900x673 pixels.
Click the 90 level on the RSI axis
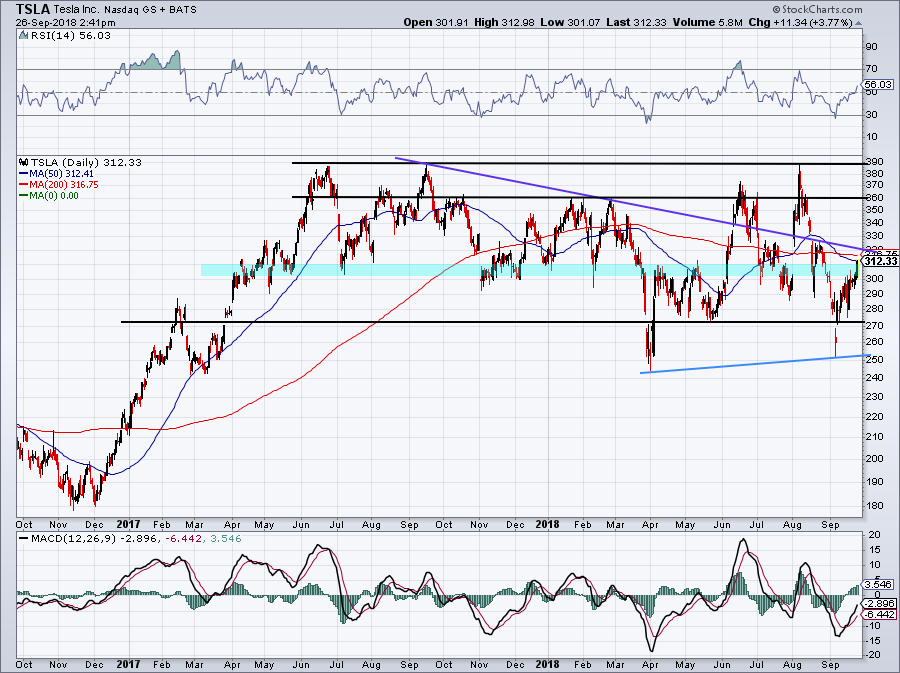pyautogui.click(x=872, y=47)
